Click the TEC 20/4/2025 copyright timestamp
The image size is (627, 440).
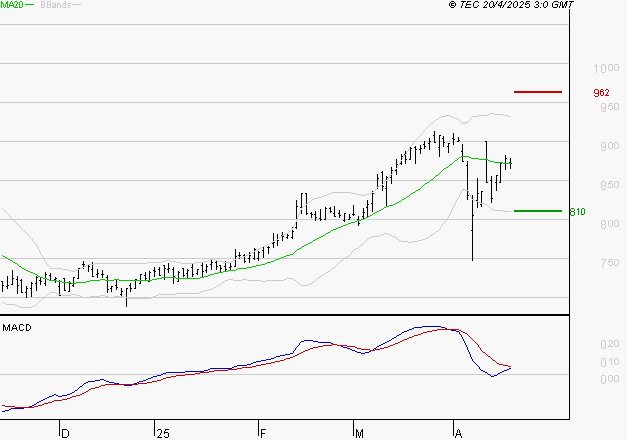coord(511,5)
